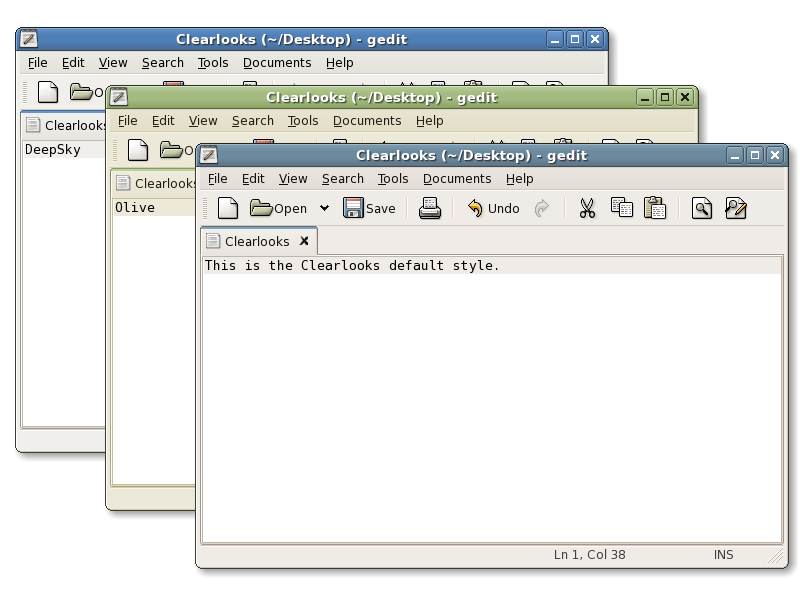Close the DeepSky blue gedit window
This screenshot has width=800, height=600.
595,39
